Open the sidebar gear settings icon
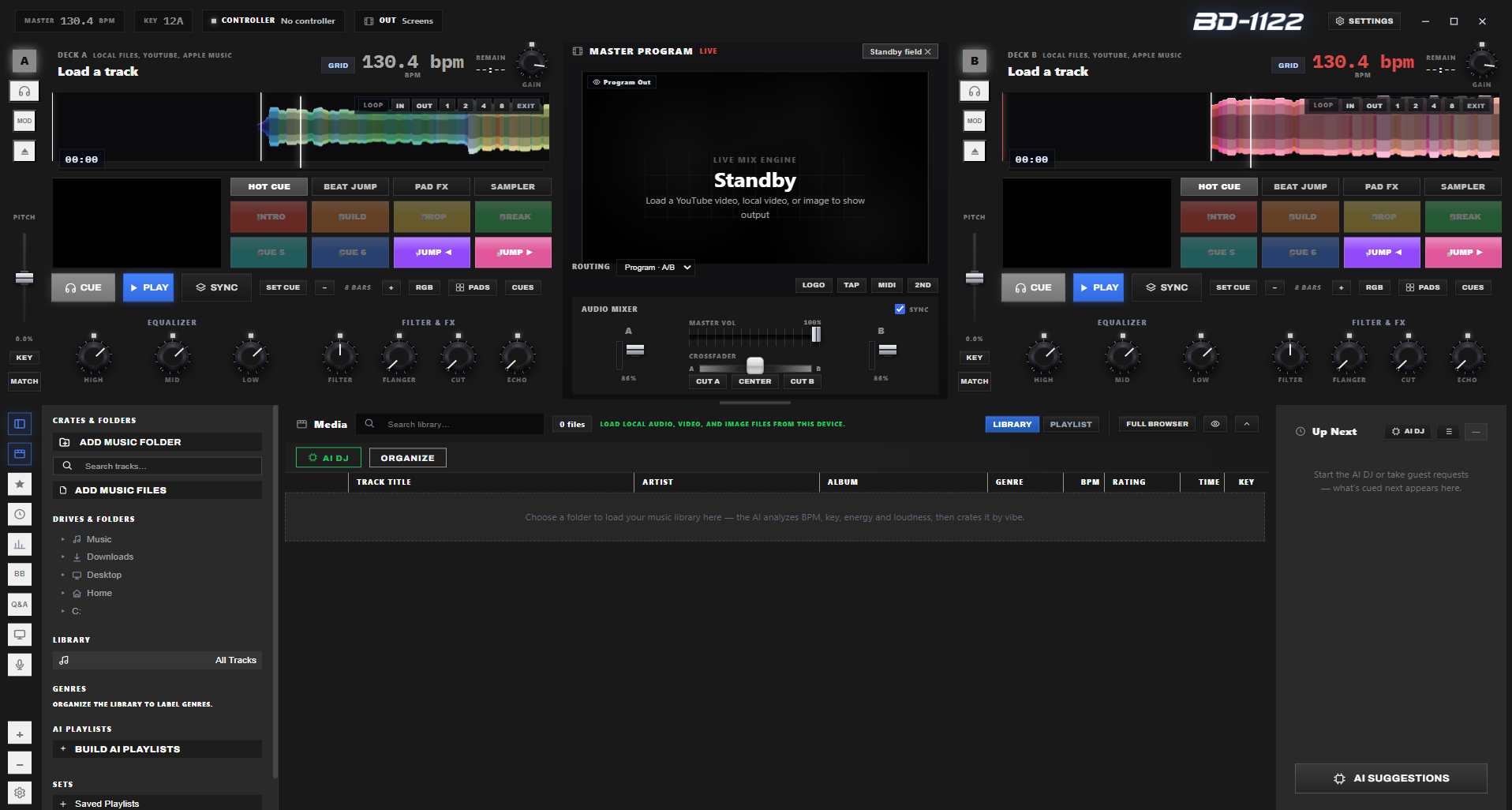The width and height of the screenshot is (1512, 810). point(20,793)
